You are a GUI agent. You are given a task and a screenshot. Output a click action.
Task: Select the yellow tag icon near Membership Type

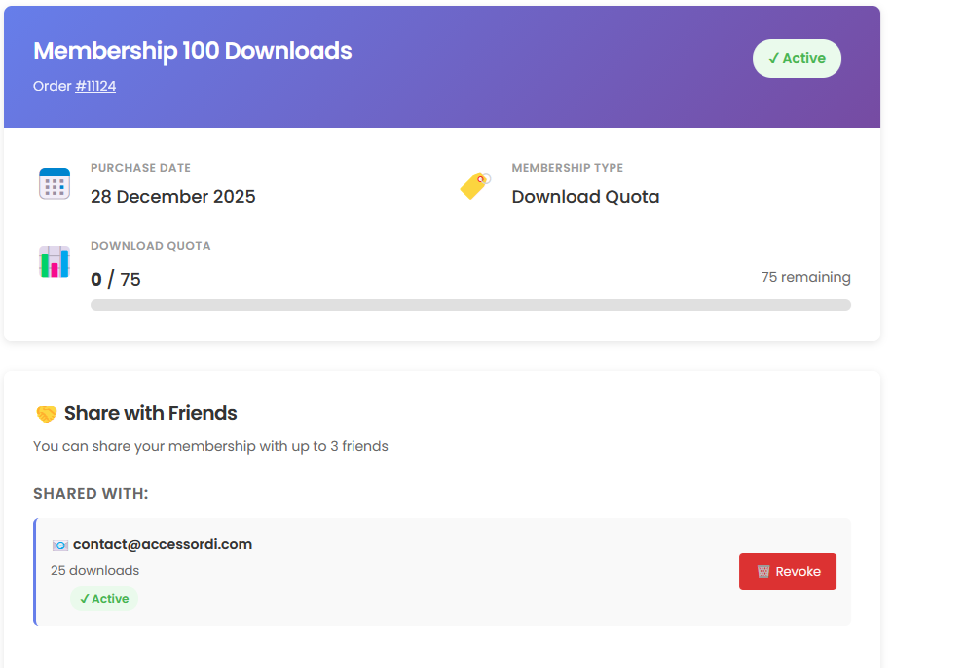tap(474, 185)
